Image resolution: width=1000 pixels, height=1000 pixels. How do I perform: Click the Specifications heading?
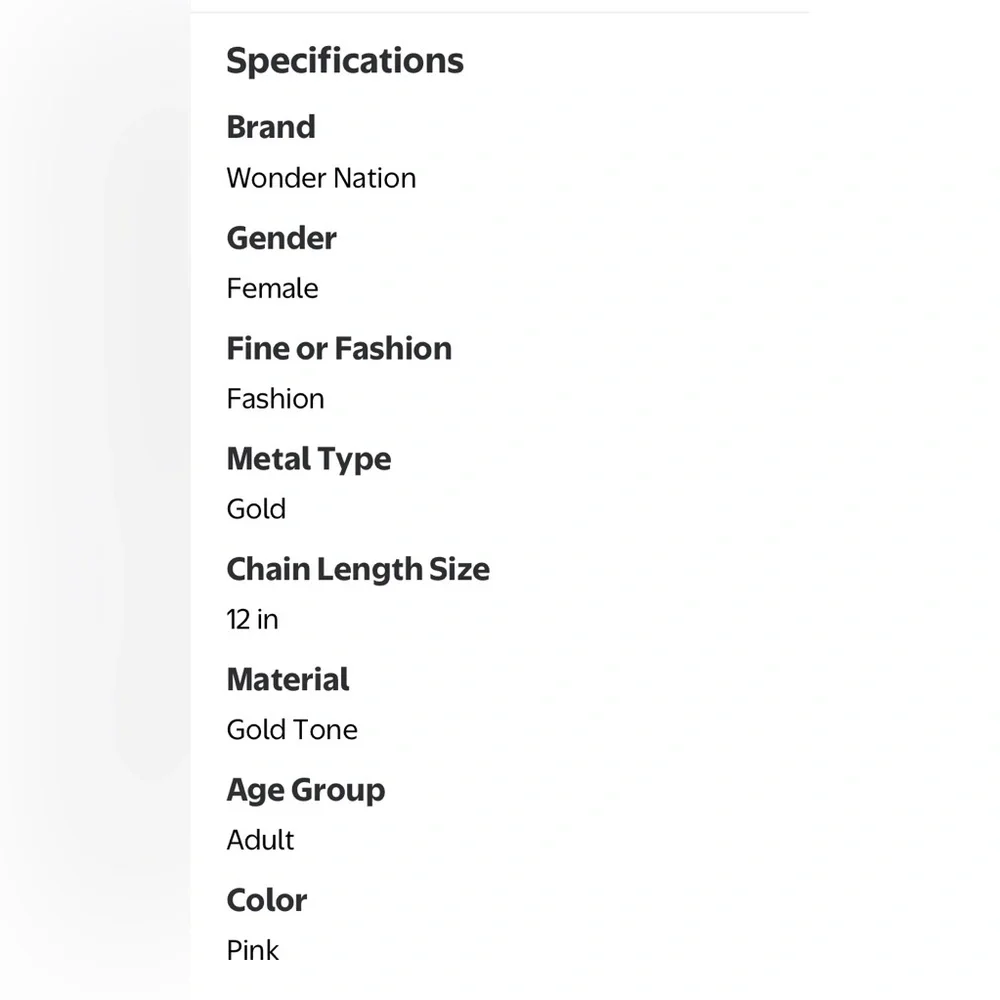pyautogui.click(x=345, y=62)
